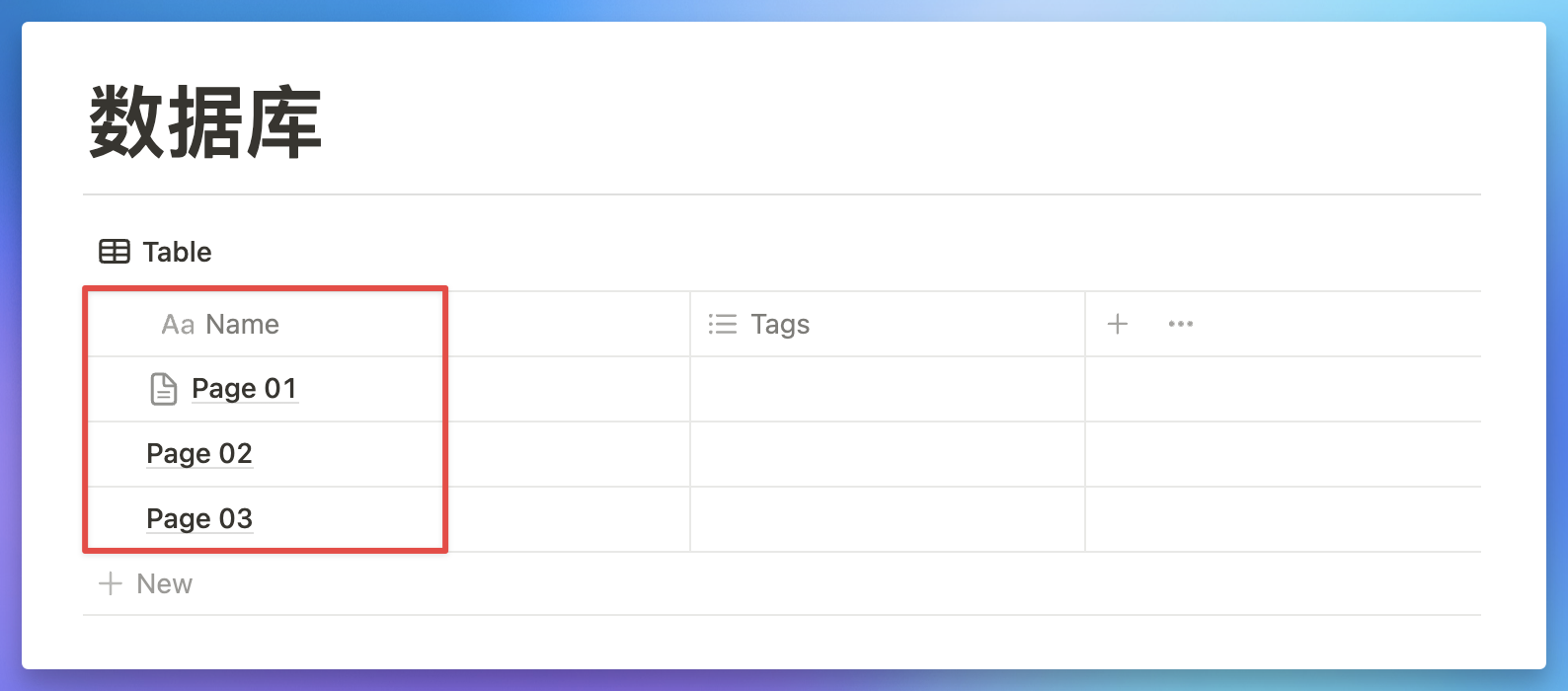Open the Tags column header menu
The height and width of the screenshot is (691, 1568).
click(780, 324)
